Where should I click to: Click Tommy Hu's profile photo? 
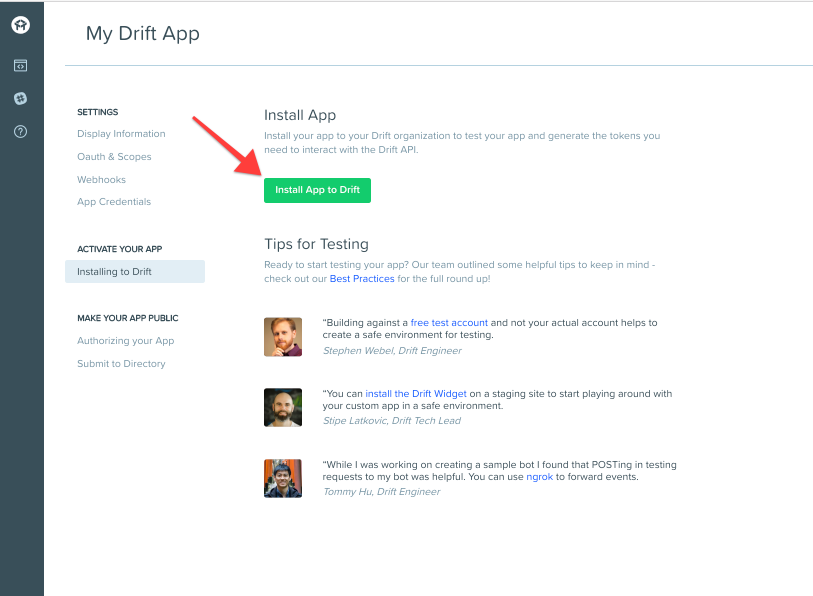tap(283, 478)
